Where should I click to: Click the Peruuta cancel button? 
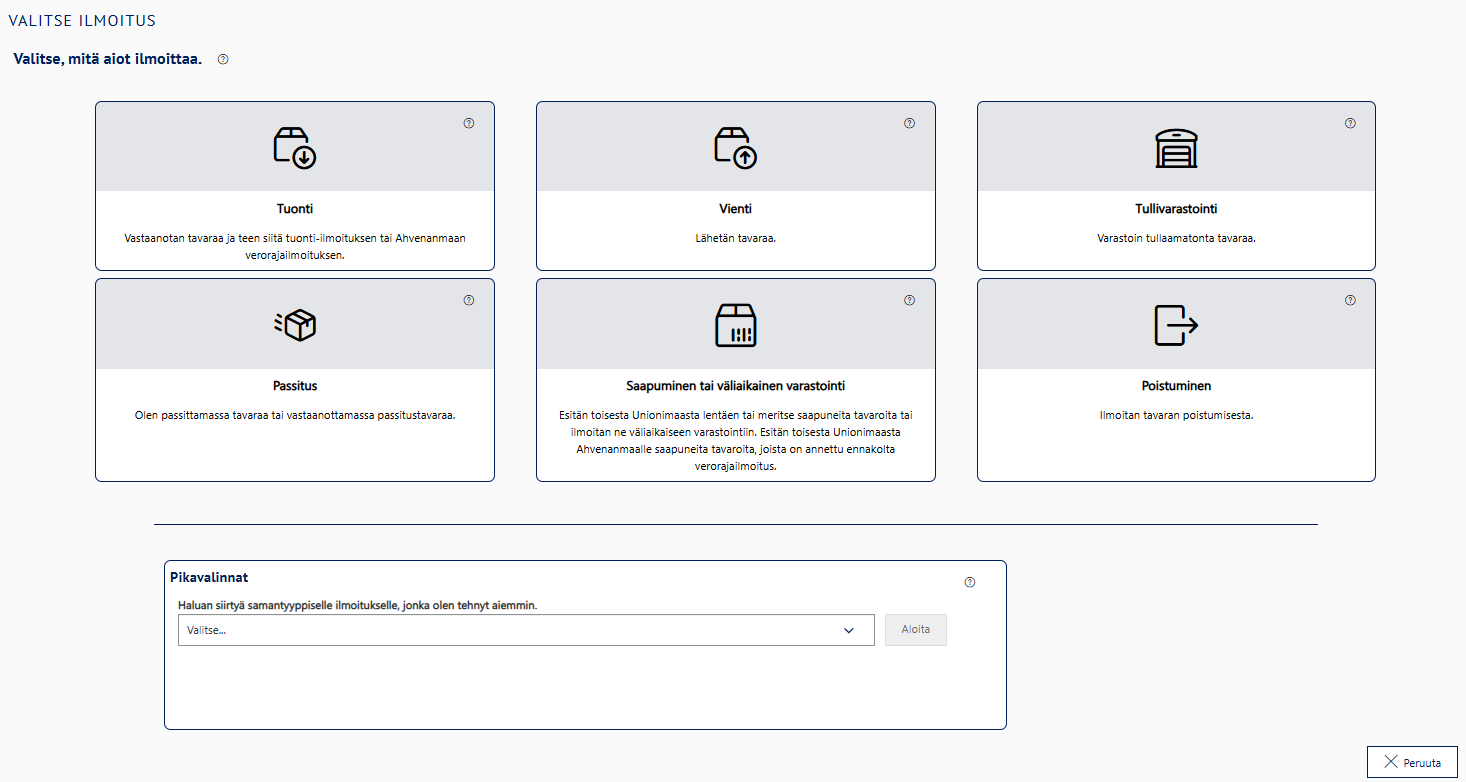(x=1412, y=762)
